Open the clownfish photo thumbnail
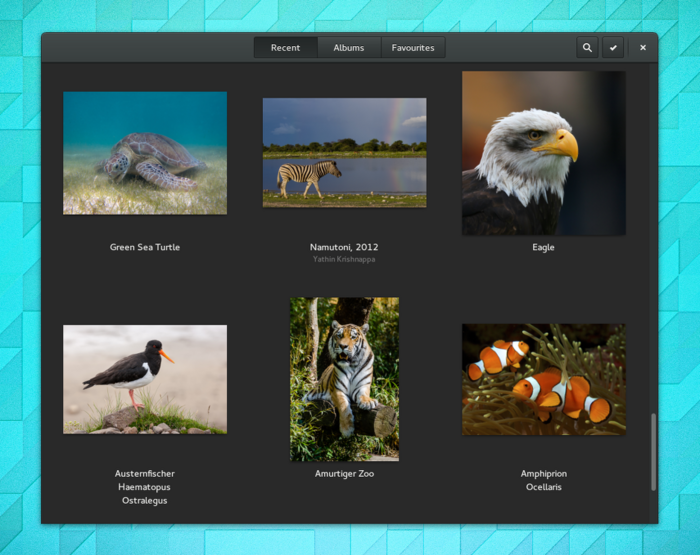 tap(543, 379)
